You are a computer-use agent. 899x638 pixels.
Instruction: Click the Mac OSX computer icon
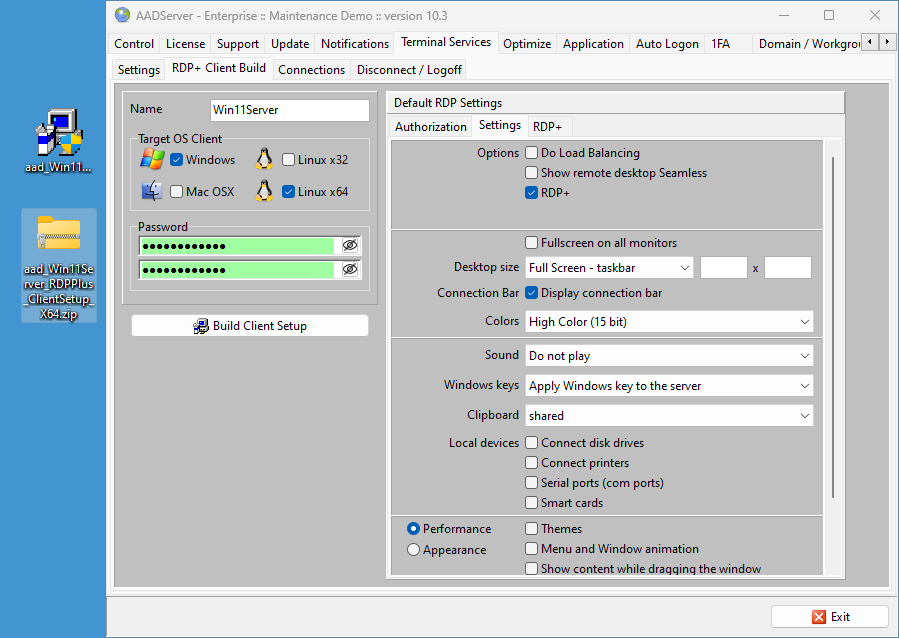[x=152, y=191]
